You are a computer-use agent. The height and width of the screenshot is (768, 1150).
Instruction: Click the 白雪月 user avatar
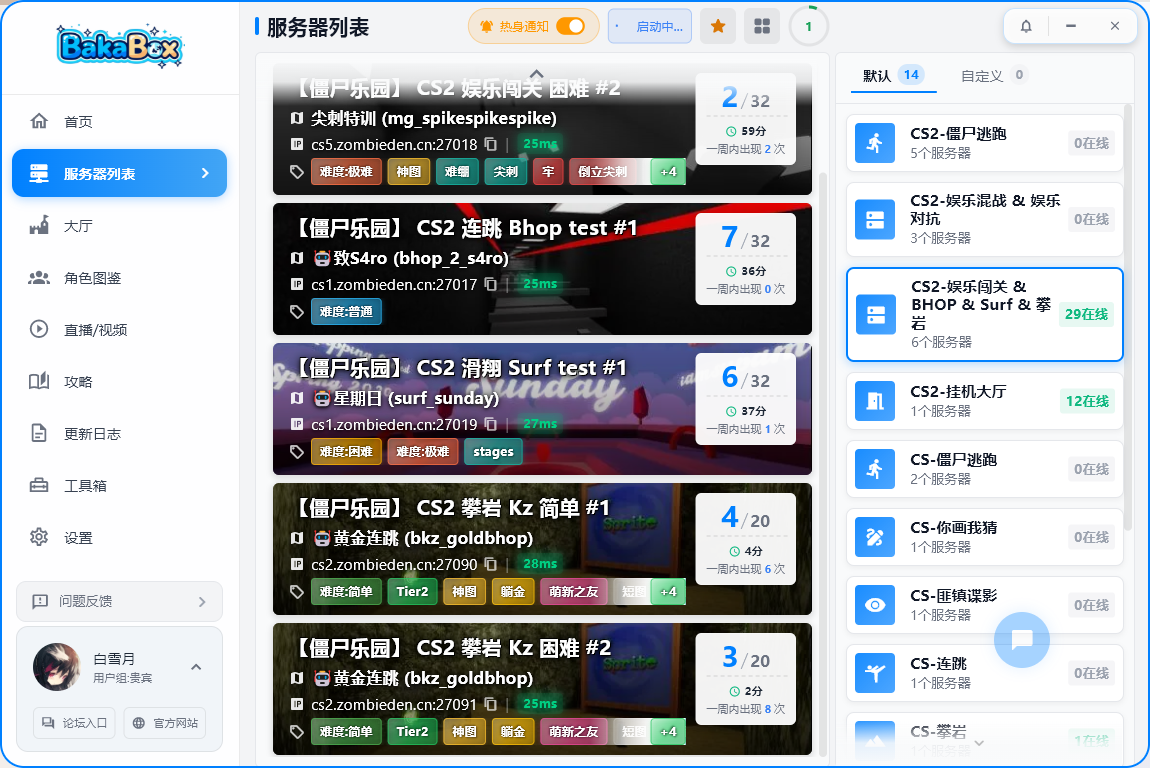click(56, 667)
